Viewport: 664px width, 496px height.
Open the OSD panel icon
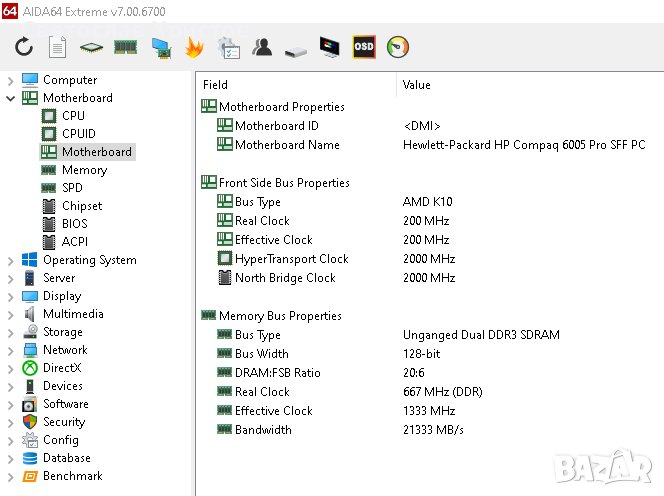pos(364,47)
